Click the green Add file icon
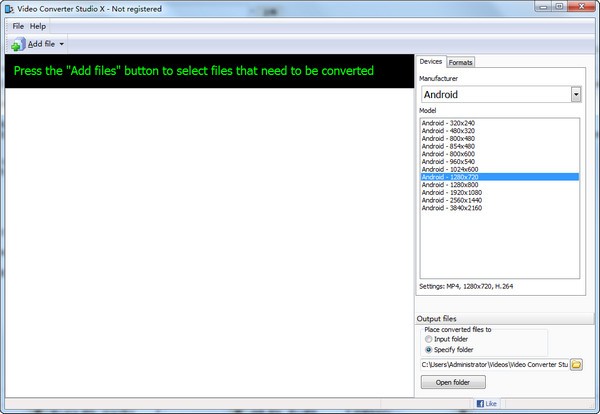Viewport: 600px width, 414px height. click(17, 44)
